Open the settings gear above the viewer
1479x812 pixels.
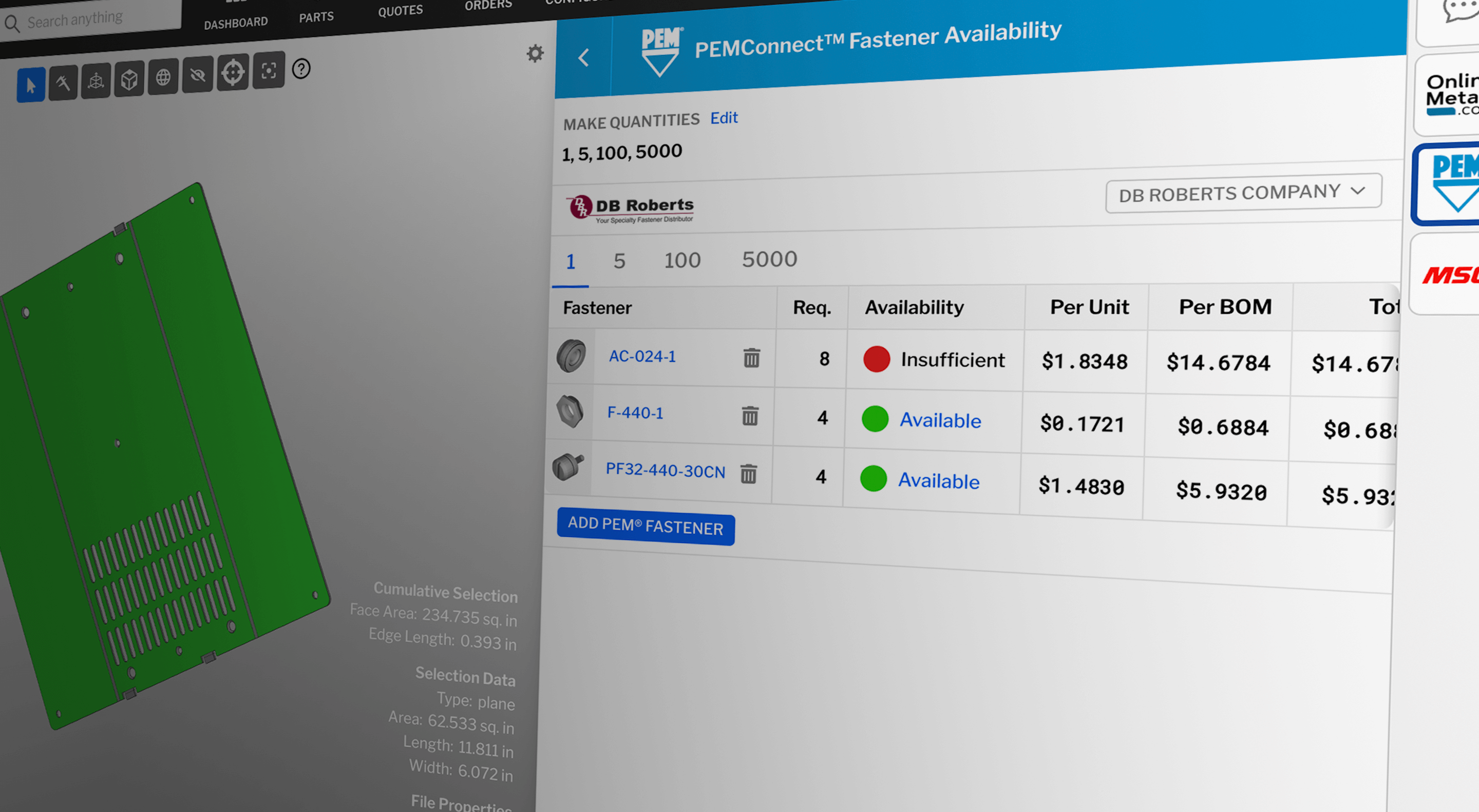535,53
